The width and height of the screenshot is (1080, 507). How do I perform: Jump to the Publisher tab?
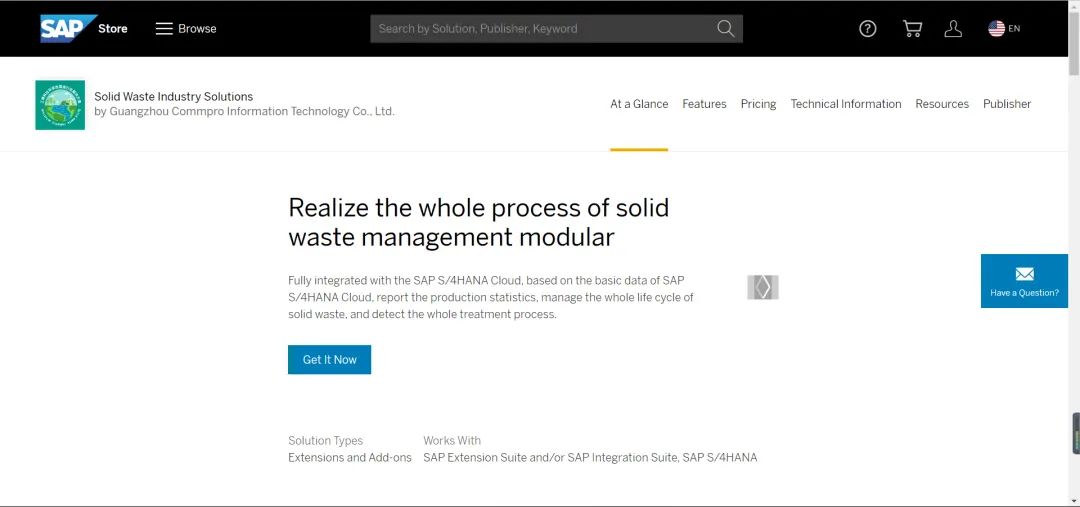(x=1006, y=104)
